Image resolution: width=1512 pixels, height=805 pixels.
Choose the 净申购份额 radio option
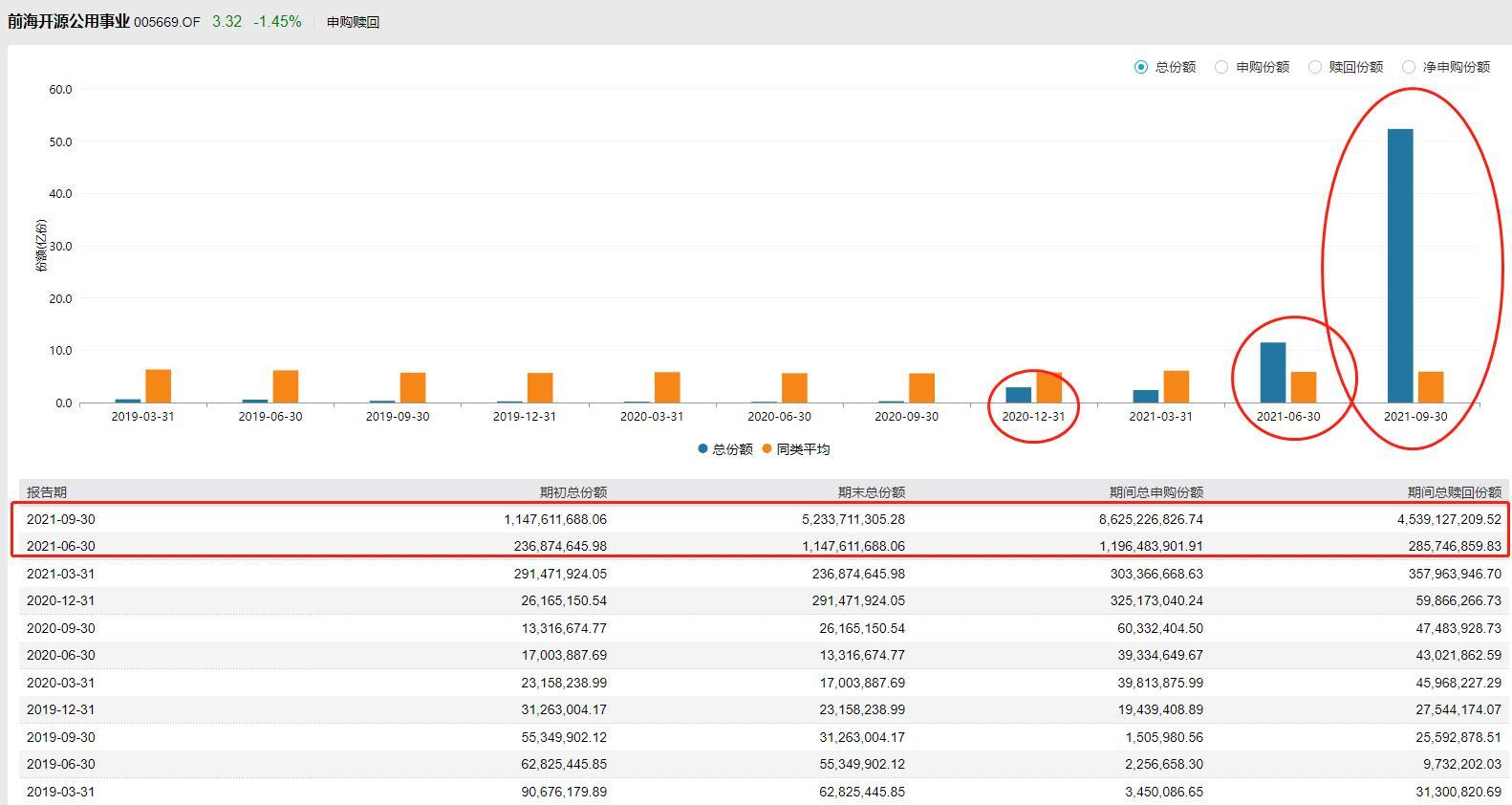point(1409,67)
